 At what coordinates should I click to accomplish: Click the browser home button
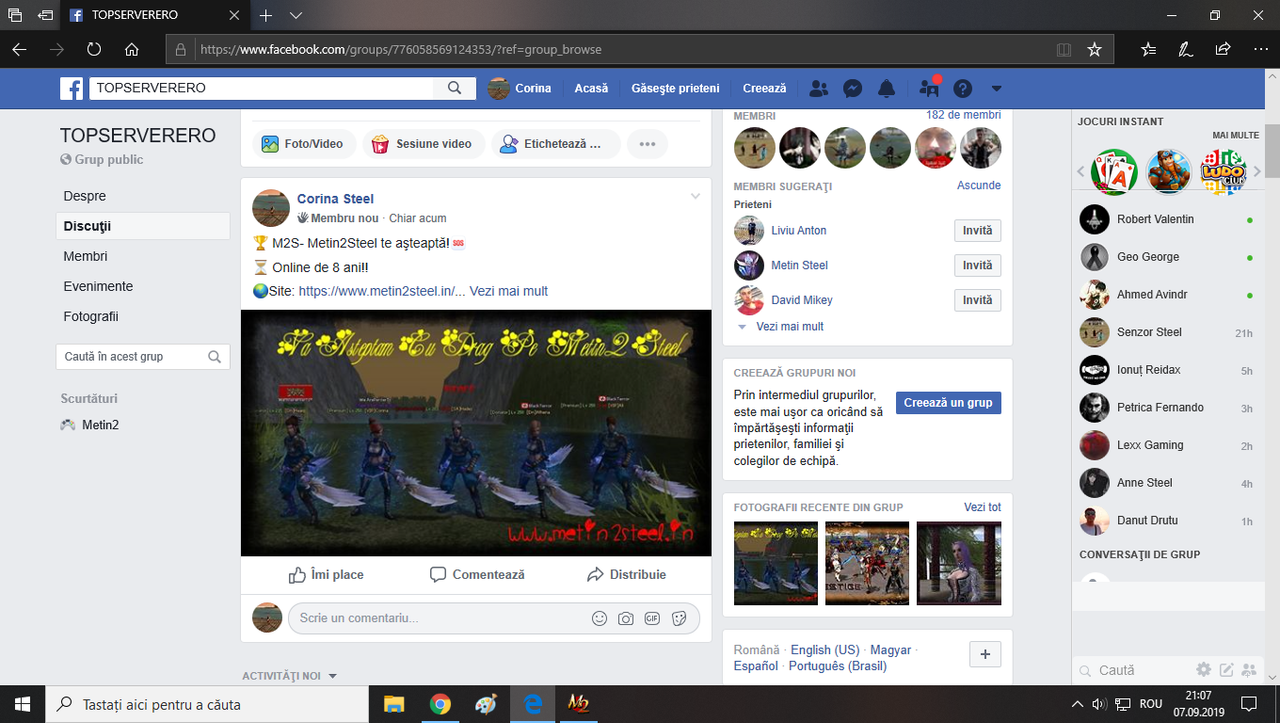pyautogui.click(x=131, y=49)
